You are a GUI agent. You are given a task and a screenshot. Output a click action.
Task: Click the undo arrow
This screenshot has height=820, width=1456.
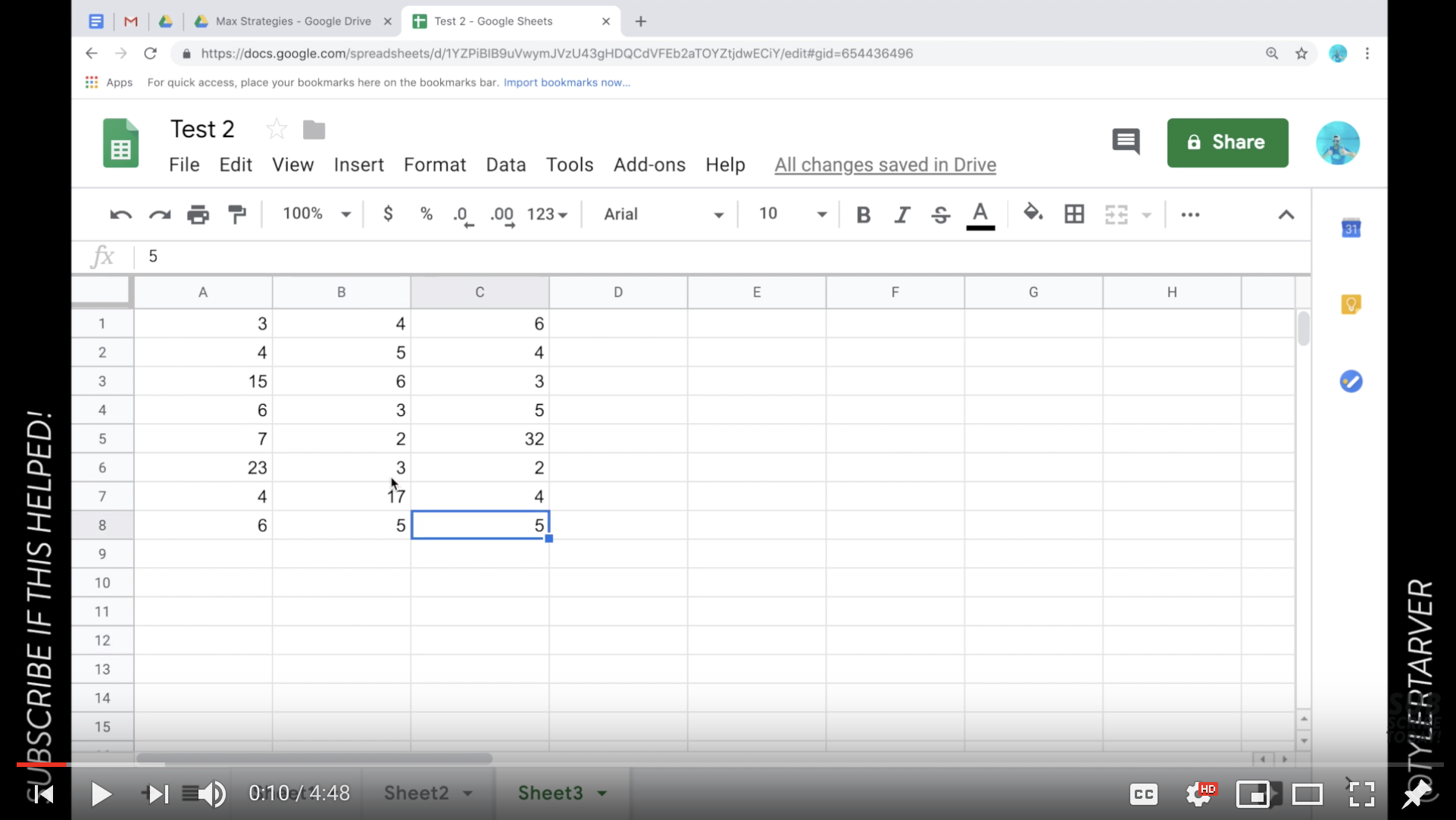pyautogui.click(x=120, y=214)
